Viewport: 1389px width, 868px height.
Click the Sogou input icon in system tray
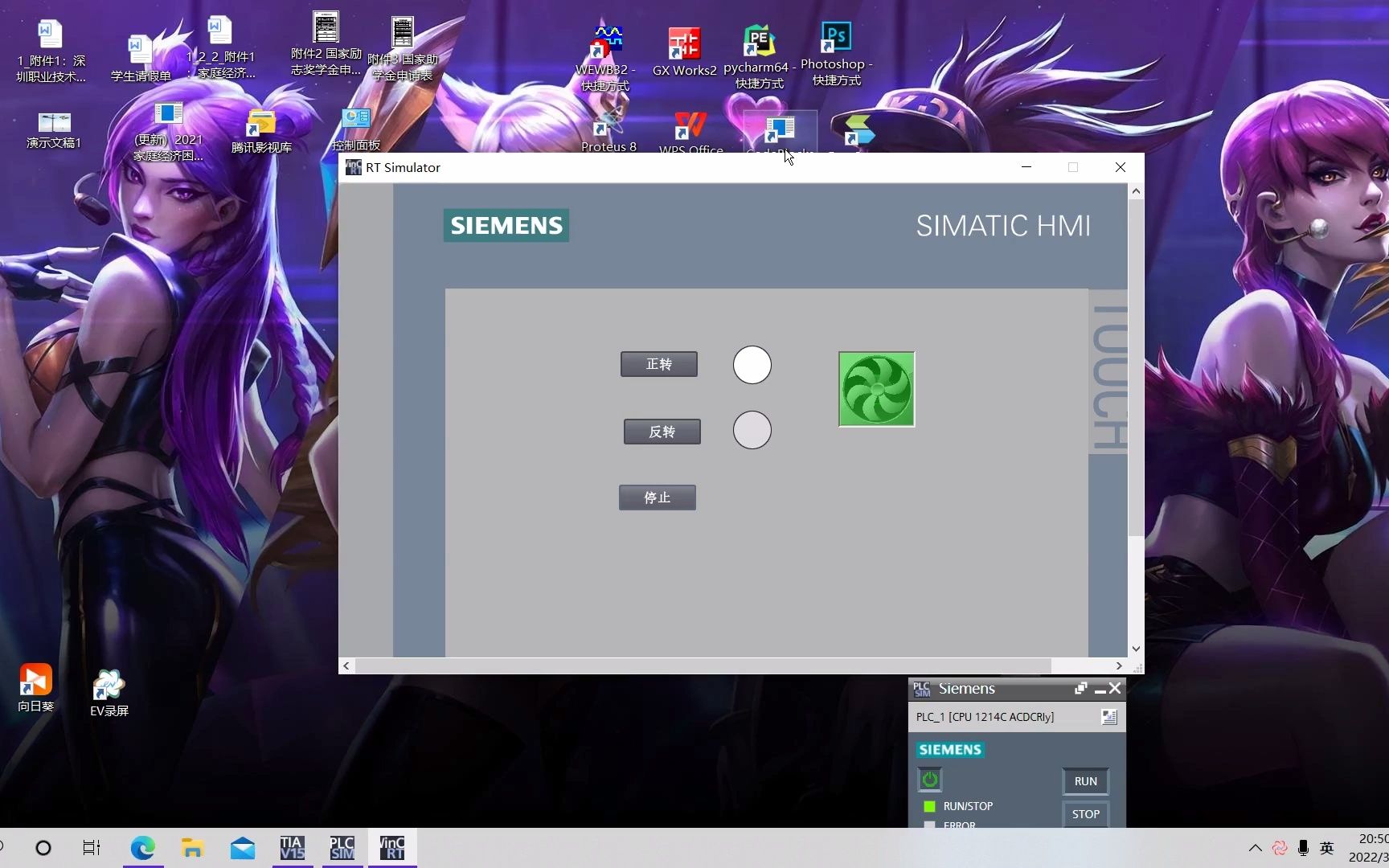tap(1280, 848)
